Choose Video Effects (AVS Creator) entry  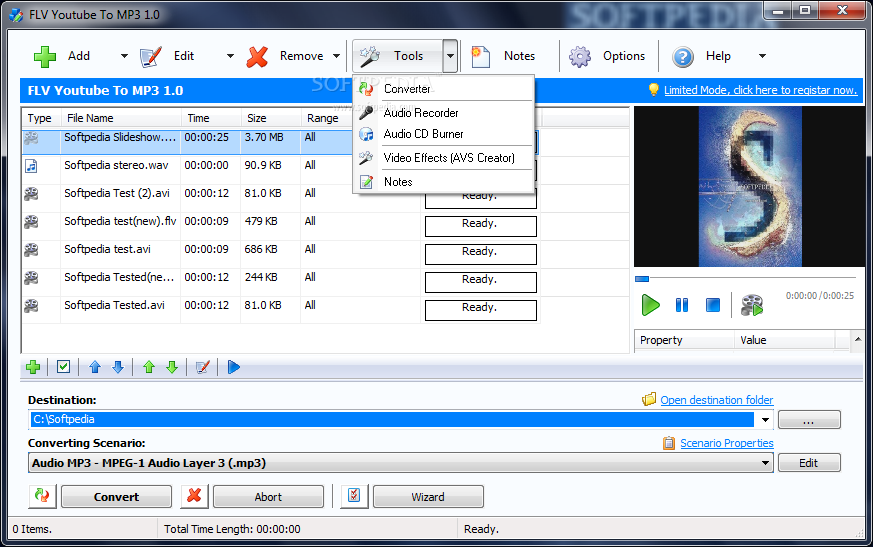(x=444, y=158)
